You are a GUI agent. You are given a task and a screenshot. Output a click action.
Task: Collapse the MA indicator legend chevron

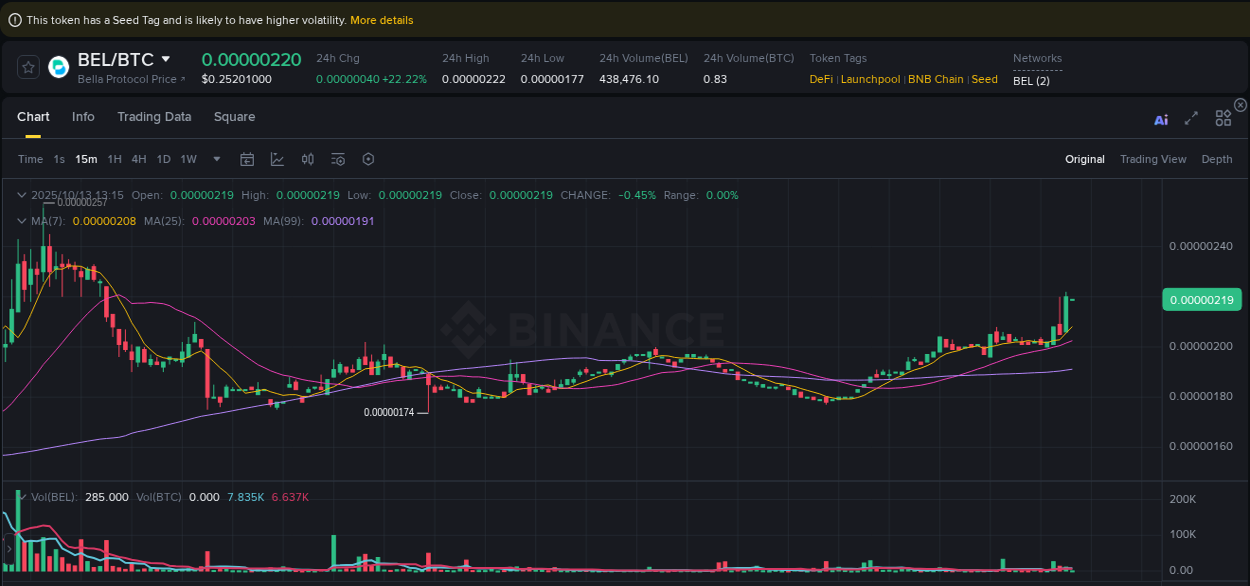22,221
